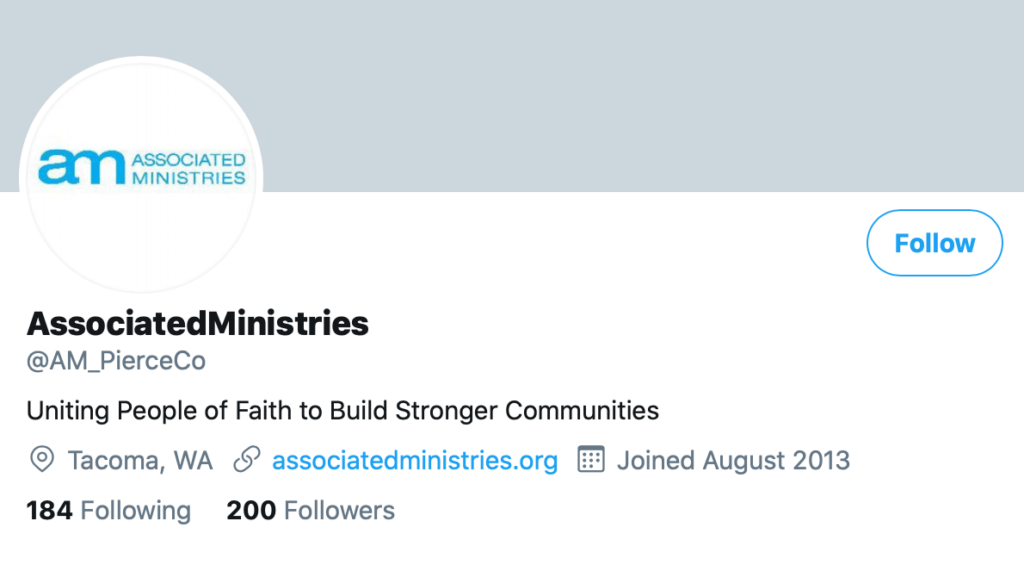View the 184 Following list
1024x577 pixels.
(x=108, y=511)
